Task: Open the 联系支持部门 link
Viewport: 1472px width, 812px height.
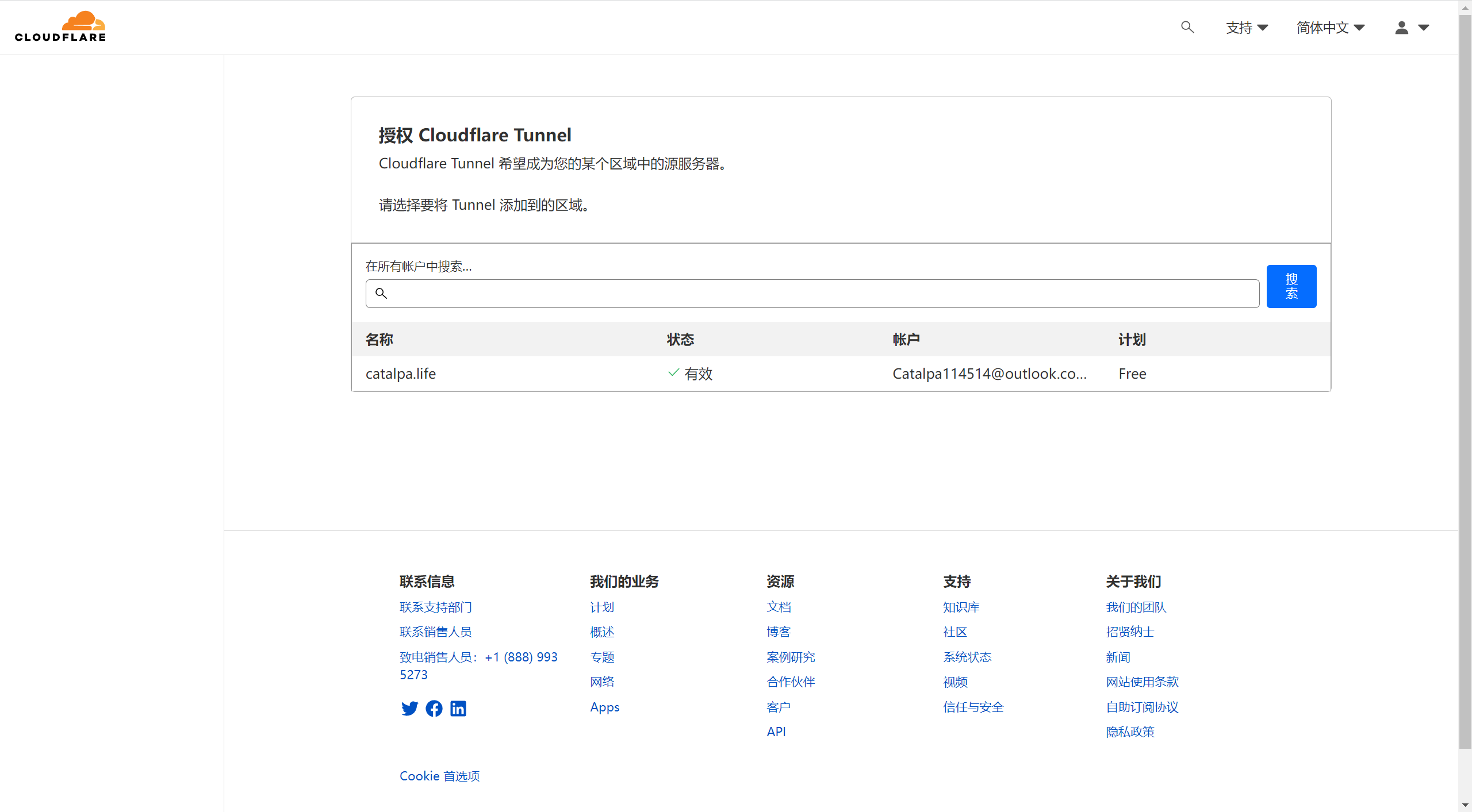Action: coord(436,607)
